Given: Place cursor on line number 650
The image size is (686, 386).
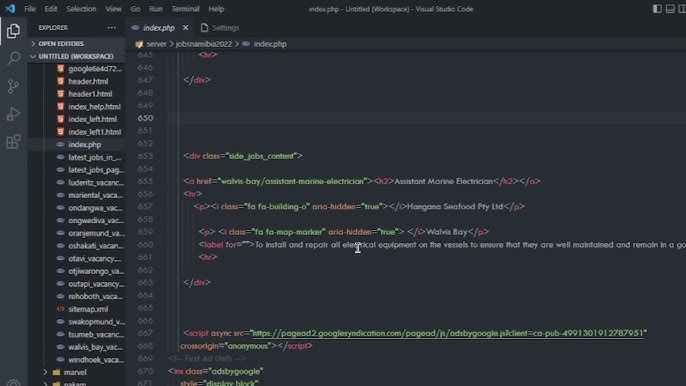Looking at the screenshot, I should point(145,118).
